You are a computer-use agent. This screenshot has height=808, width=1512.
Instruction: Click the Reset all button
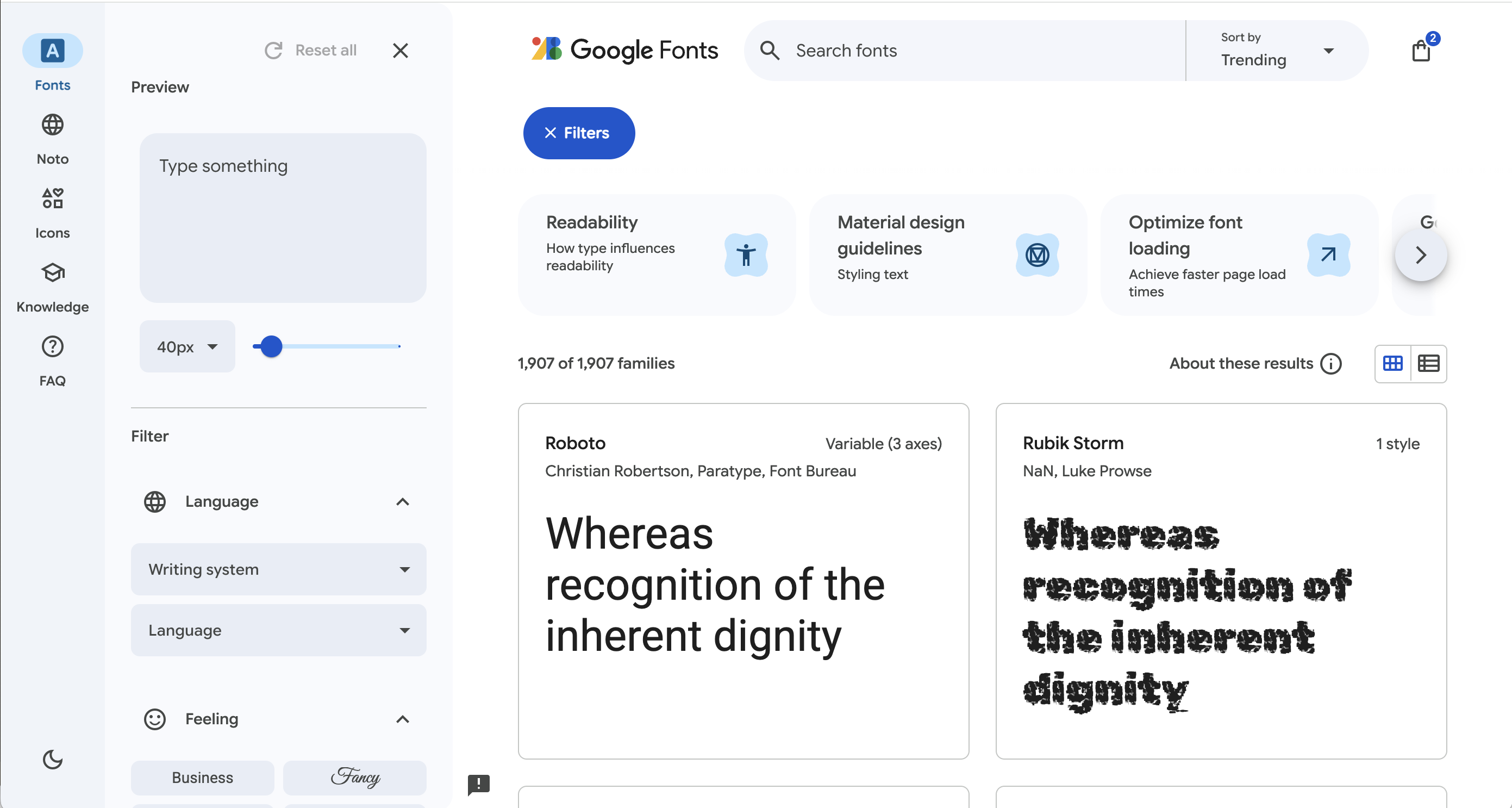coord(311,51)
